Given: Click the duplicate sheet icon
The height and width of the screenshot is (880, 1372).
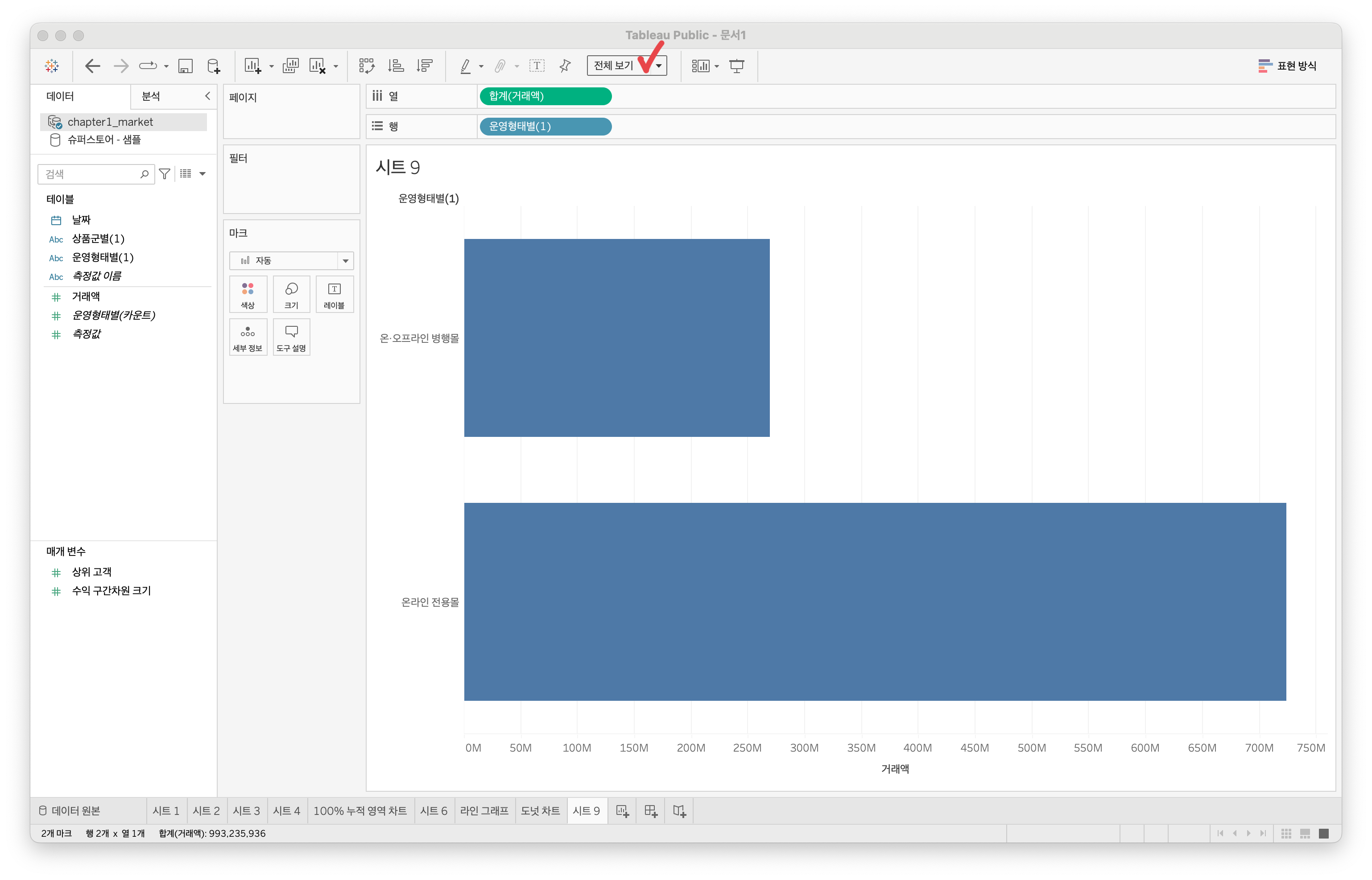Looking at the screenshot, I should (x=290, y=66).
